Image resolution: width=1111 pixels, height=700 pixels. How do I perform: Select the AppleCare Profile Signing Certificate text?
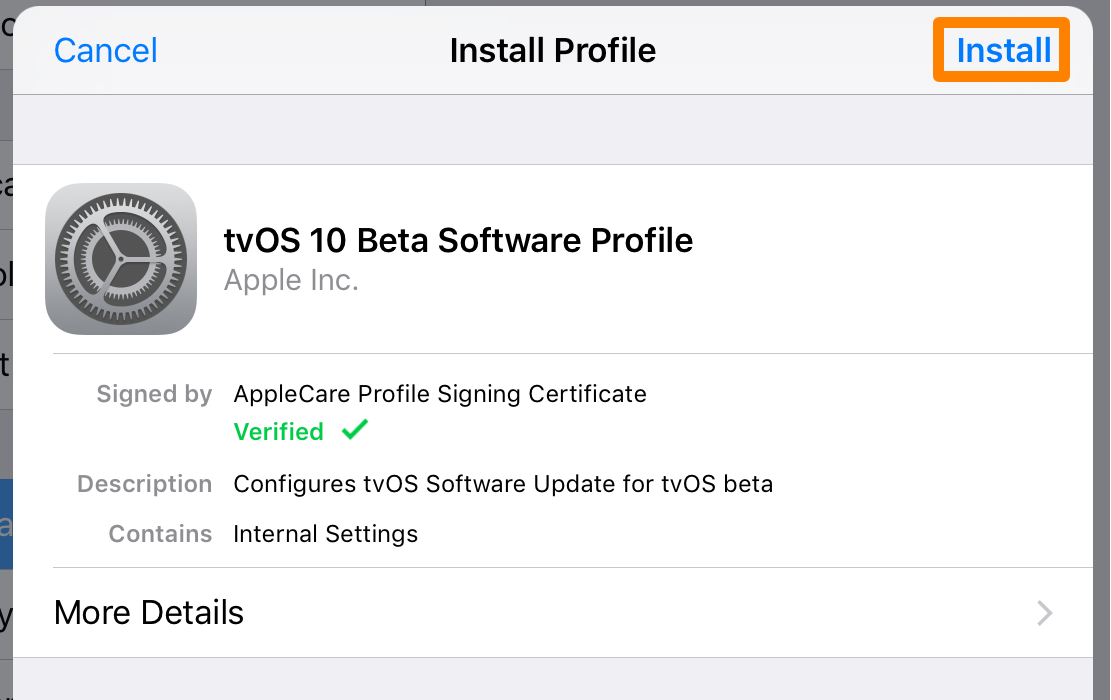pos(440,394)
